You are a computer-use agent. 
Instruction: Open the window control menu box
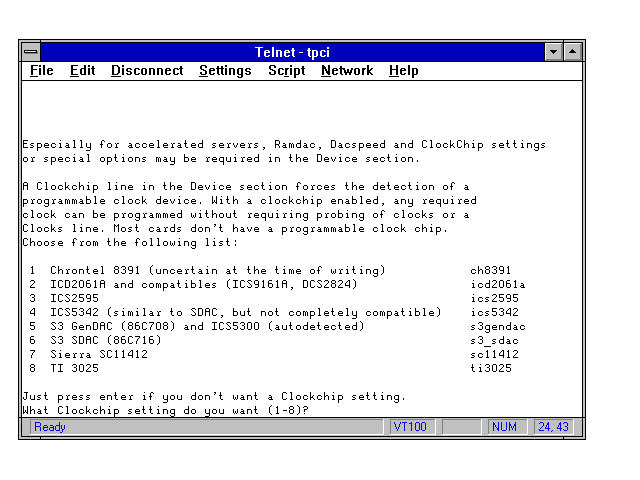pos(31,51)
